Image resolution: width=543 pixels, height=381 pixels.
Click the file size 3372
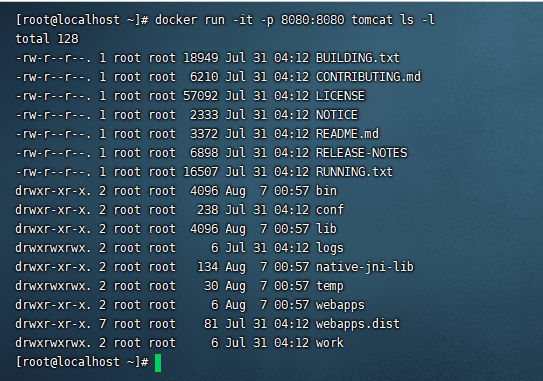point(204,134)
